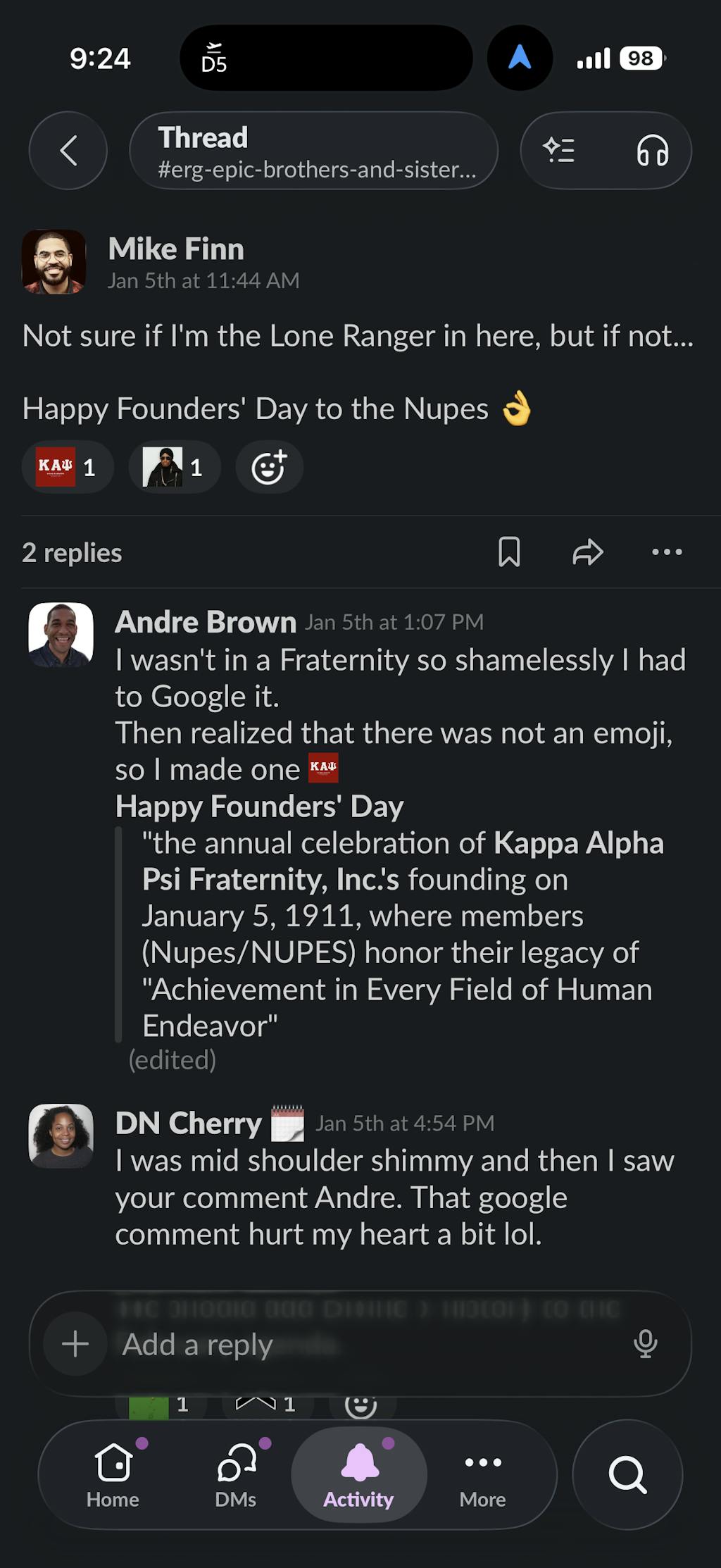Open the Thread channel title header
Image resolution: width=721 pixels, height=1568 pixels.
[314, 151]
